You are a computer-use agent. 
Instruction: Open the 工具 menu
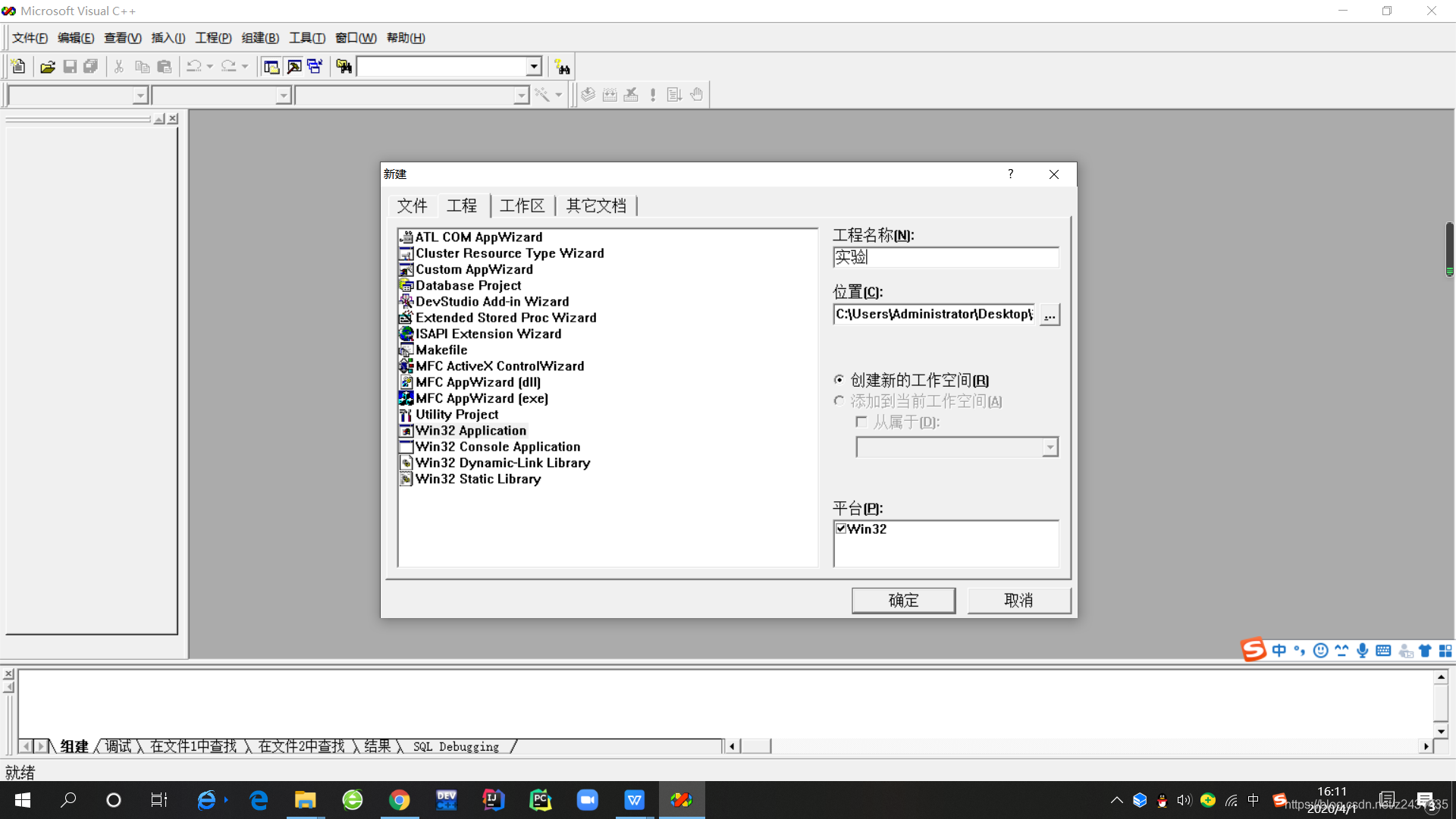(x=307, y=38)
